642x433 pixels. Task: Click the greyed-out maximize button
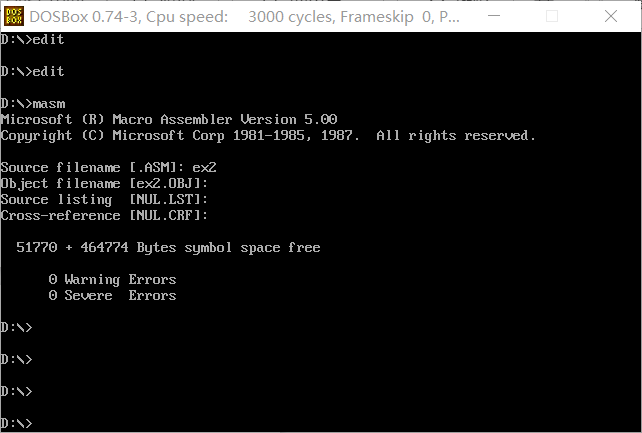[x=552, y=16]
